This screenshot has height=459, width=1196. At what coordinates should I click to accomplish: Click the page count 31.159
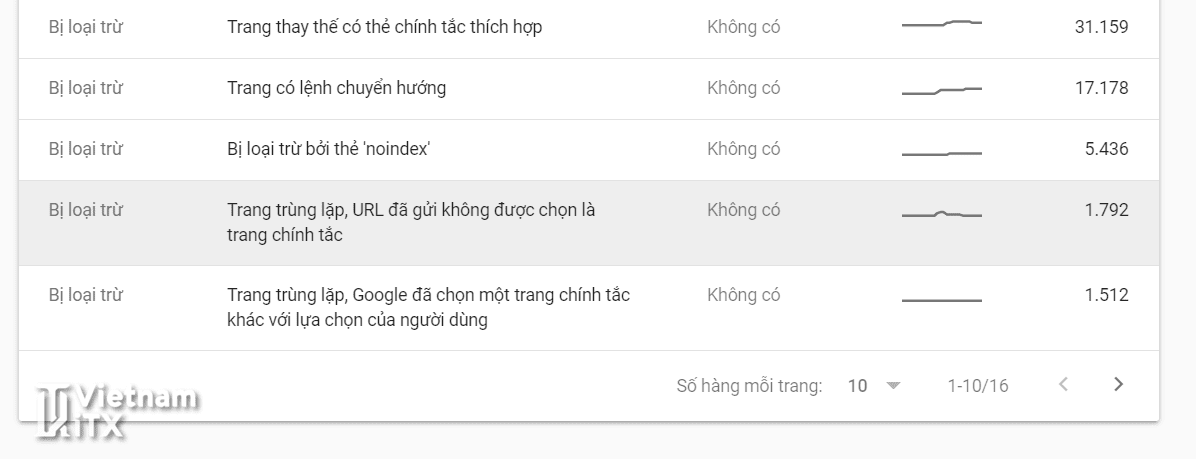tap(1101, 27)
